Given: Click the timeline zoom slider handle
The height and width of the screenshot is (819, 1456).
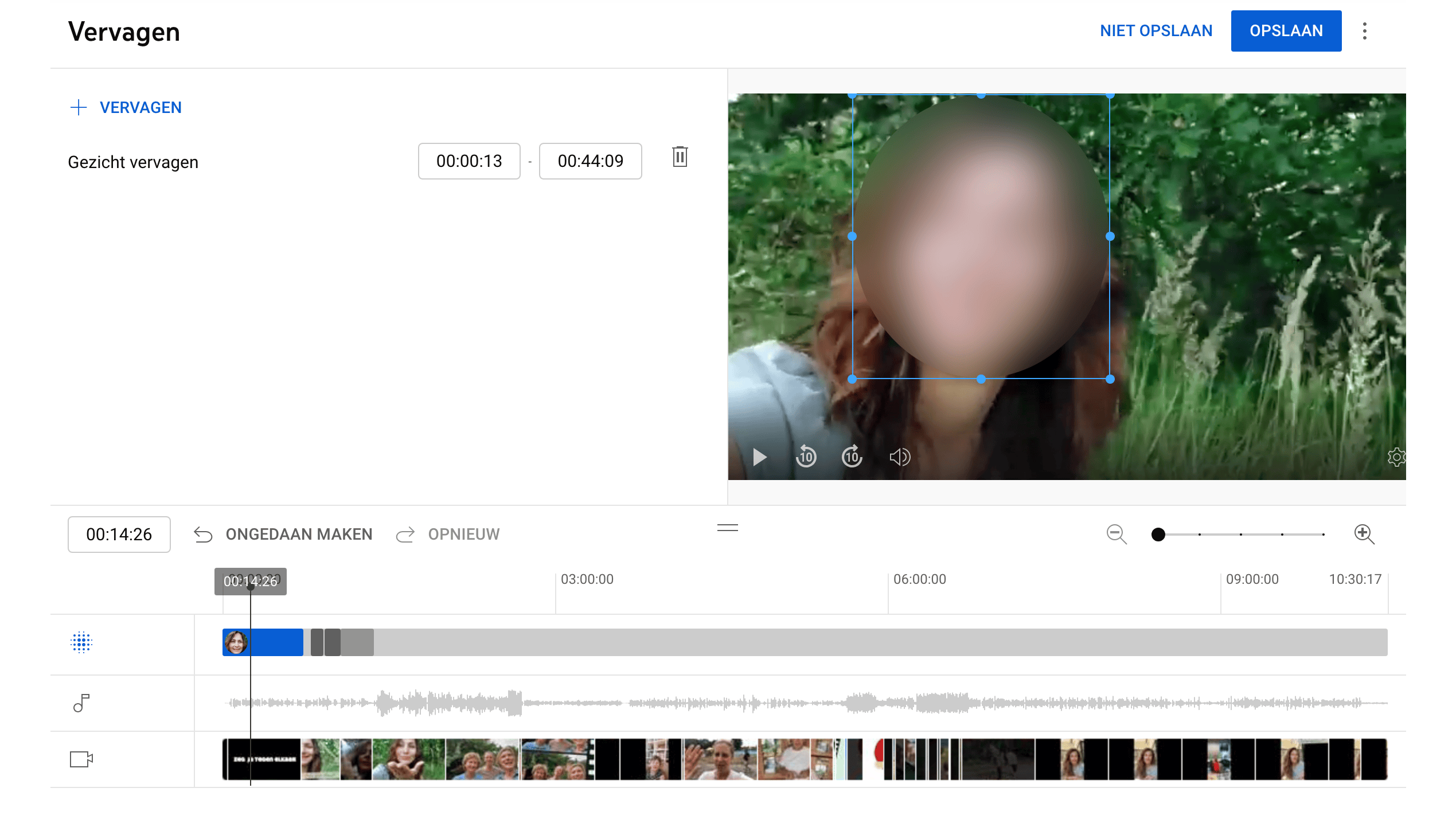Looking at the screenshot, I should pyautogui.click(x=1158, y=535).
